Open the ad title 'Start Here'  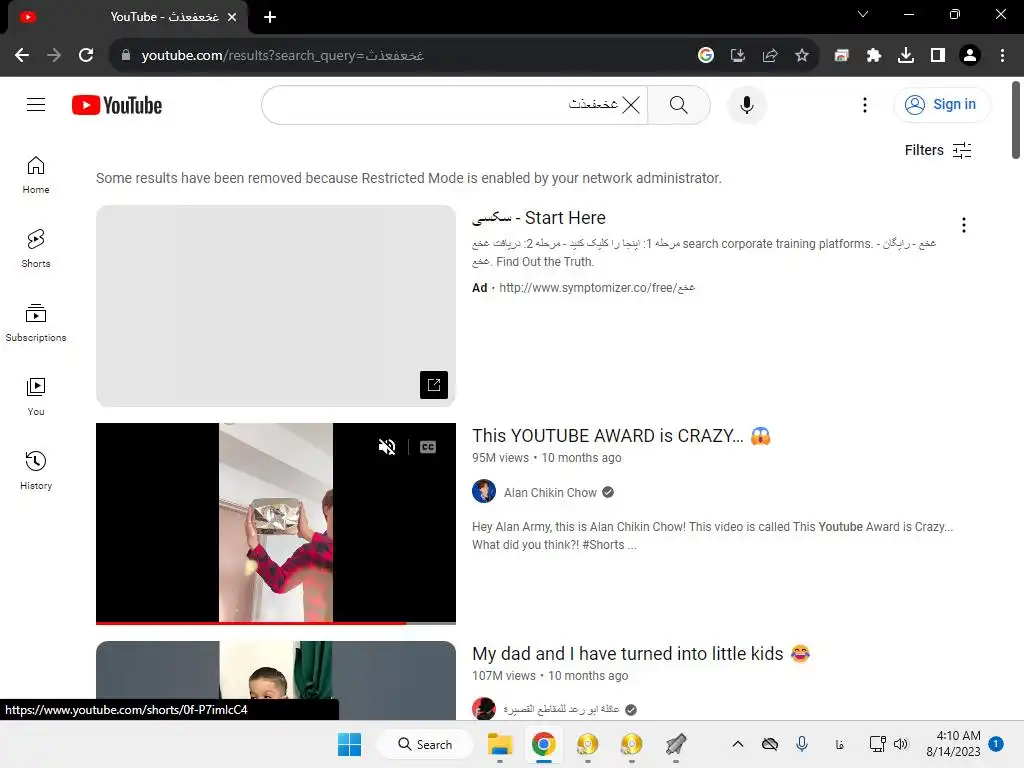click(x=539, y=217)
